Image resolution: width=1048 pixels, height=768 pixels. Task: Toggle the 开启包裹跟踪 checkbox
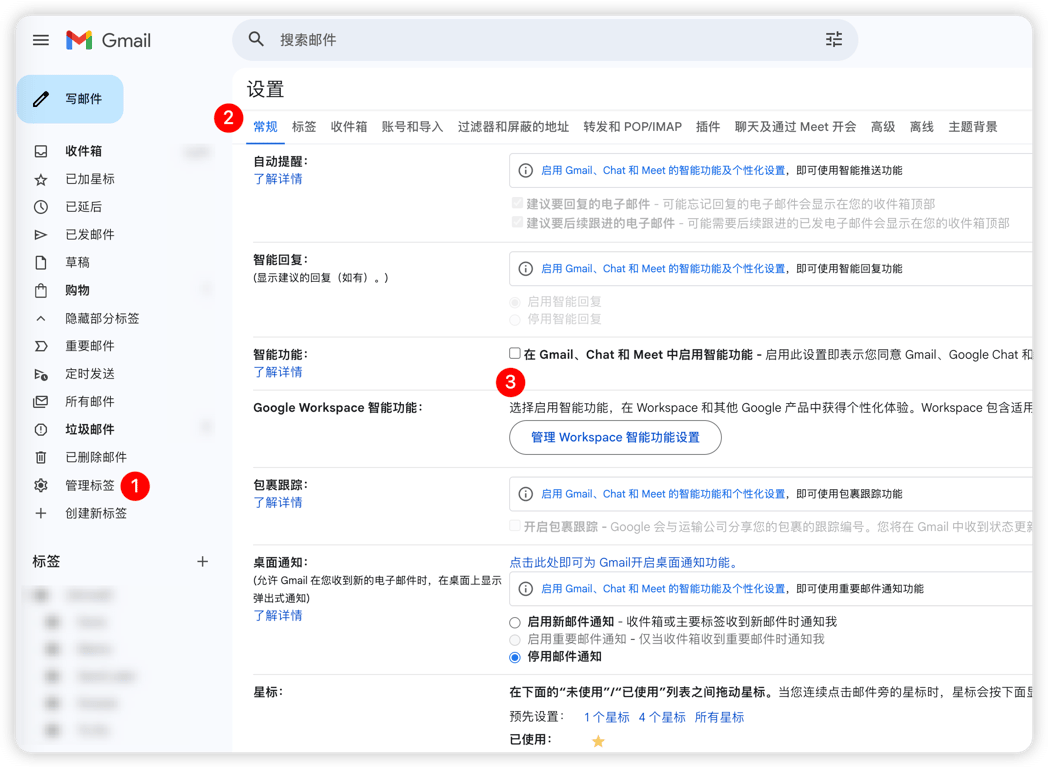(515, 525)
